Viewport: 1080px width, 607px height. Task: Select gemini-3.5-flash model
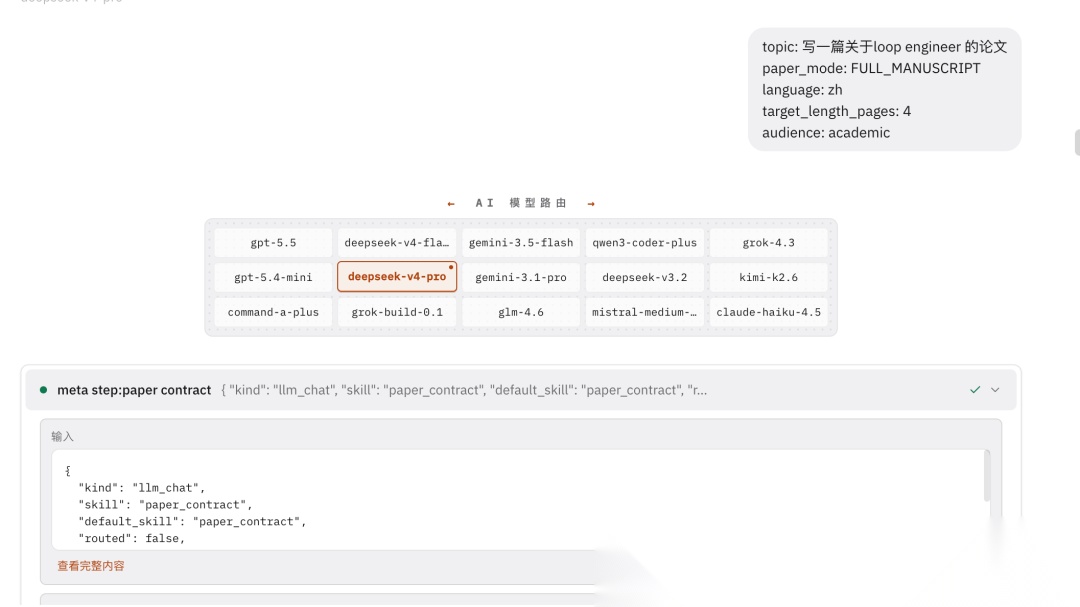521,243
